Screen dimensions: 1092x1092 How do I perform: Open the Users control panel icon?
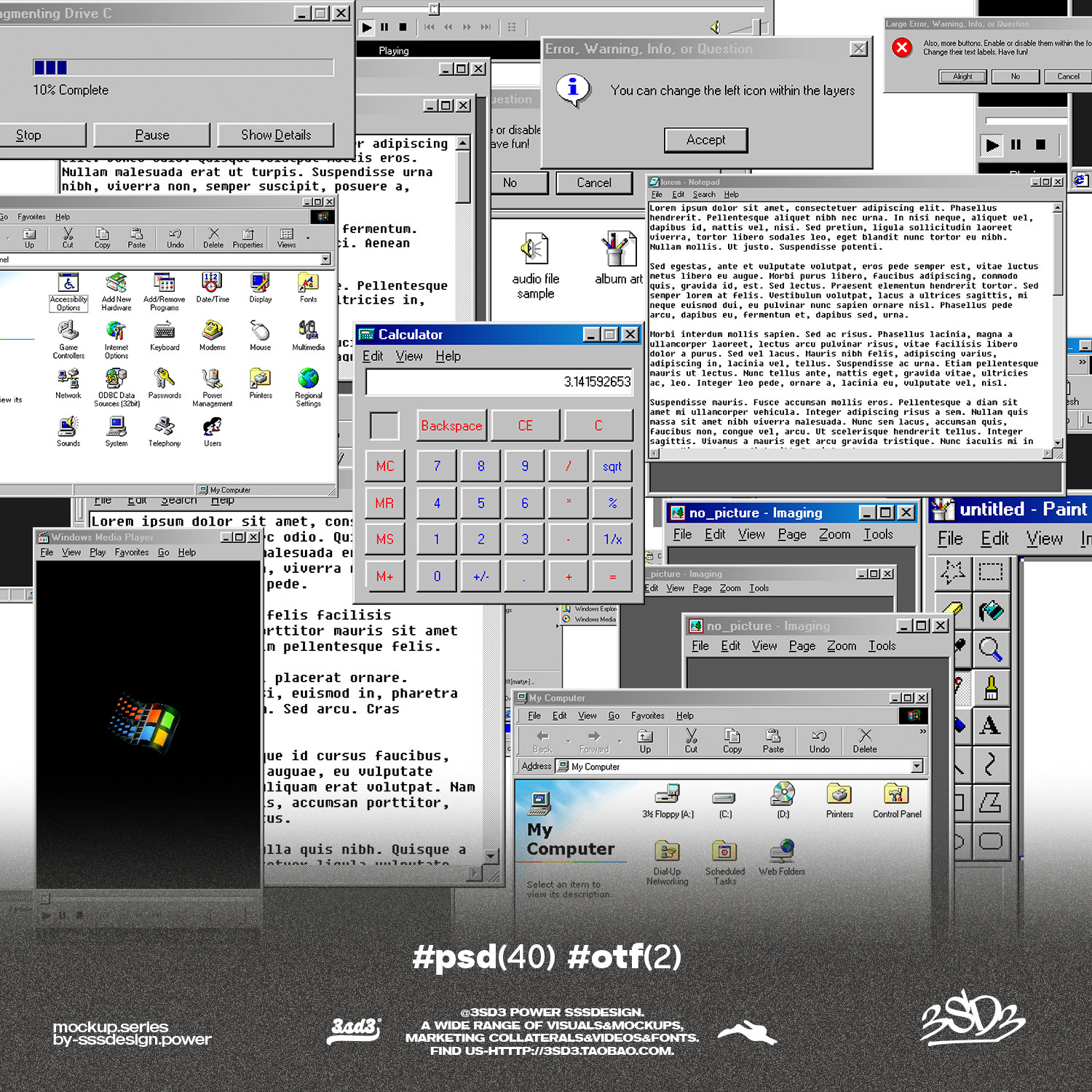tap(213, 432)
